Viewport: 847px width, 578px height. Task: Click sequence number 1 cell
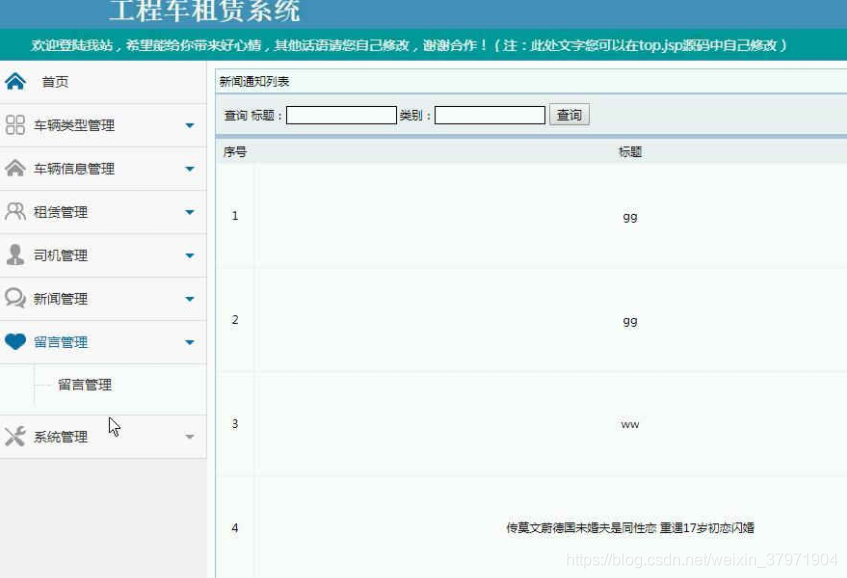point(235,216)
